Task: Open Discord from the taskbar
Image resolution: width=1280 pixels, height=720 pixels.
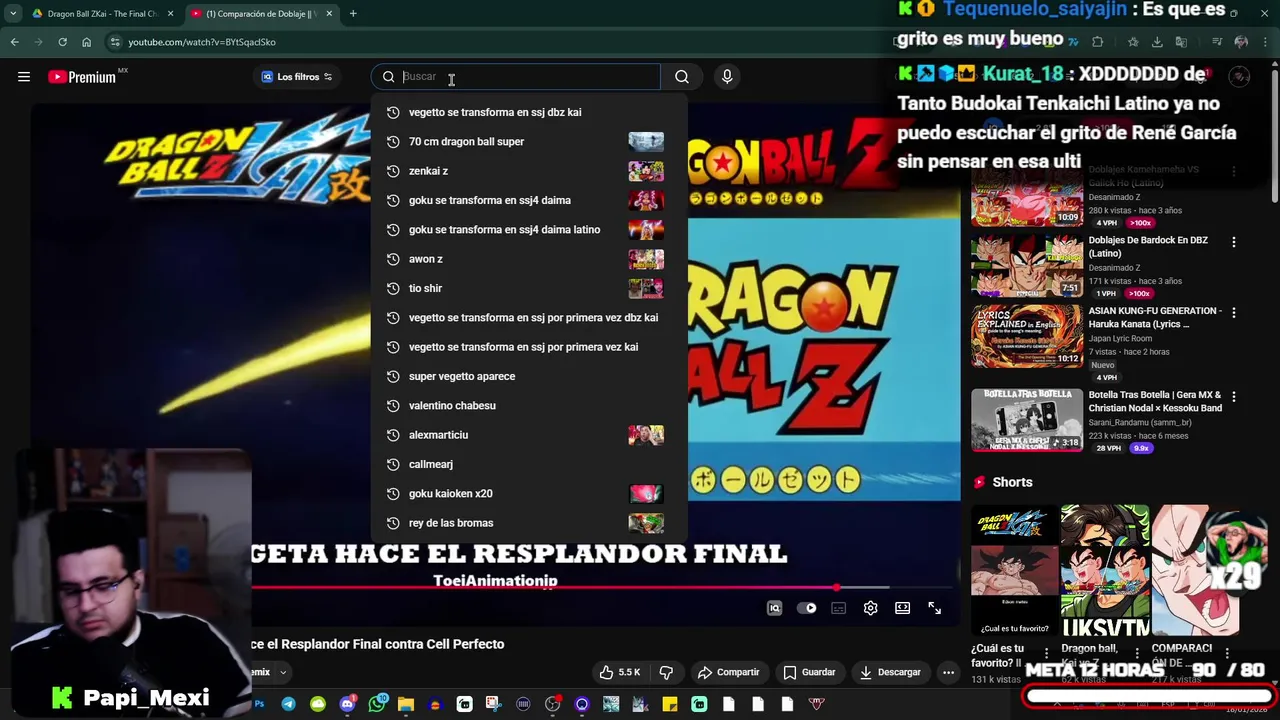Action: point(347,704)
